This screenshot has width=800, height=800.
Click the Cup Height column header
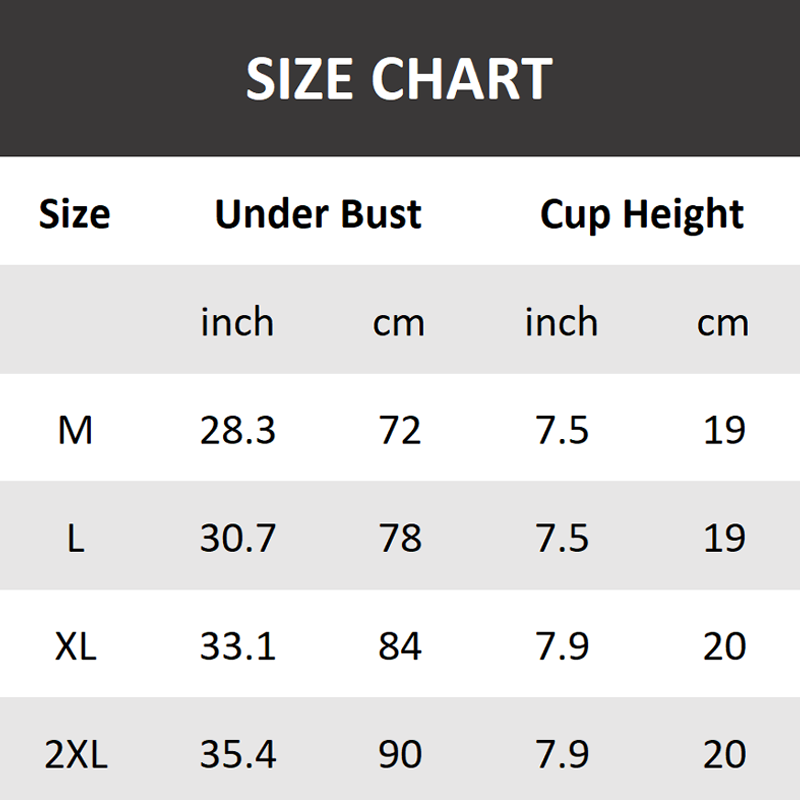coord(642,214)
